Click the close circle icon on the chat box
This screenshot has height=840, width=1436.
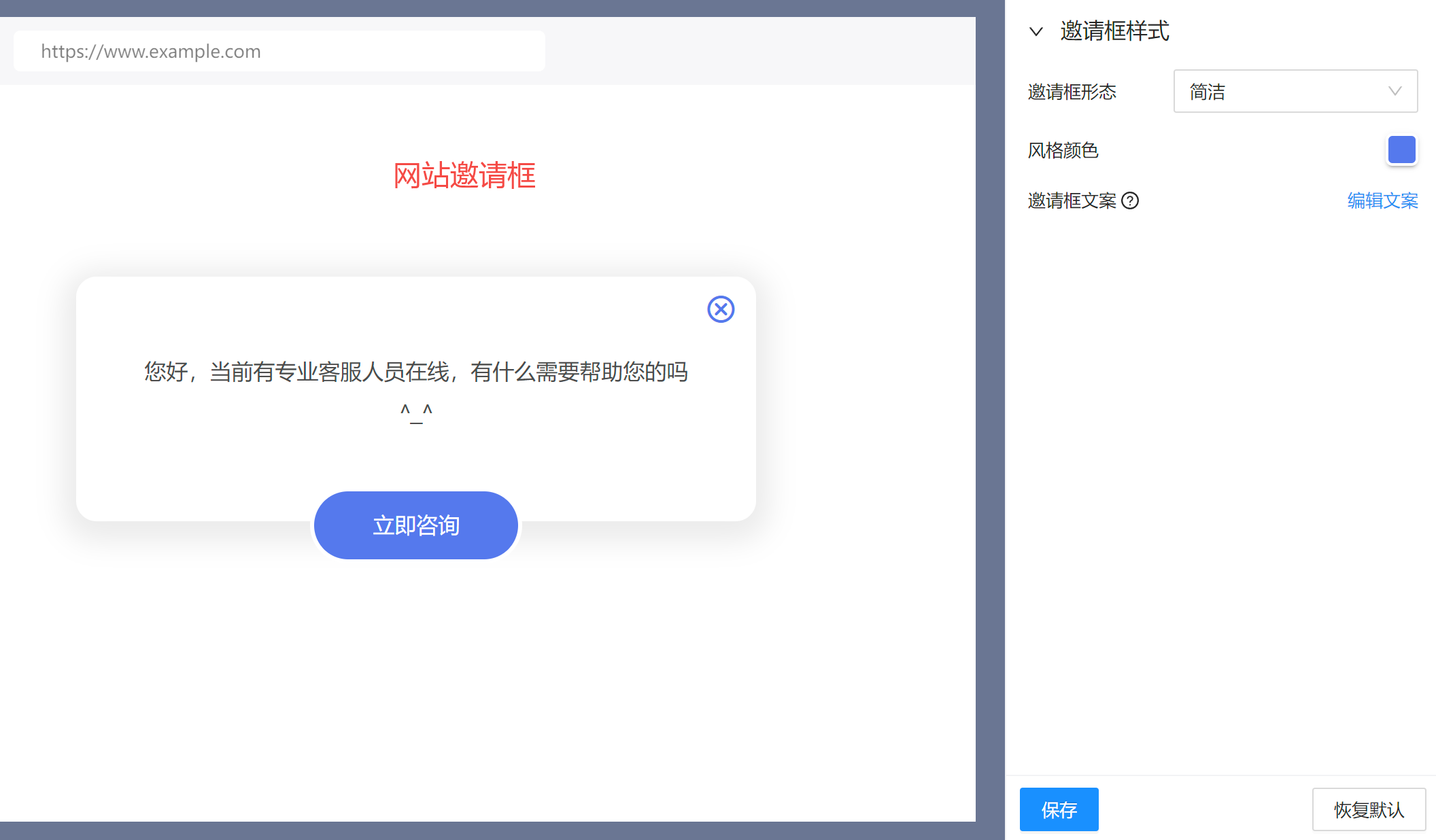(x=721, y=309)
